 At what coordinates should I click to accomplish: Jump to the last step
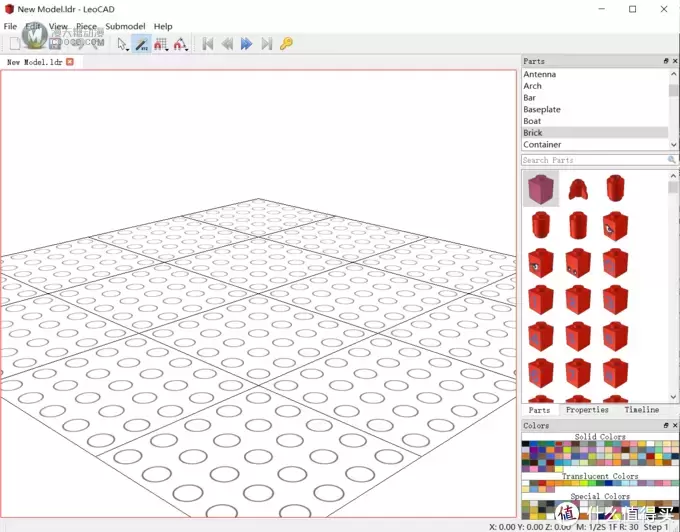266,44
